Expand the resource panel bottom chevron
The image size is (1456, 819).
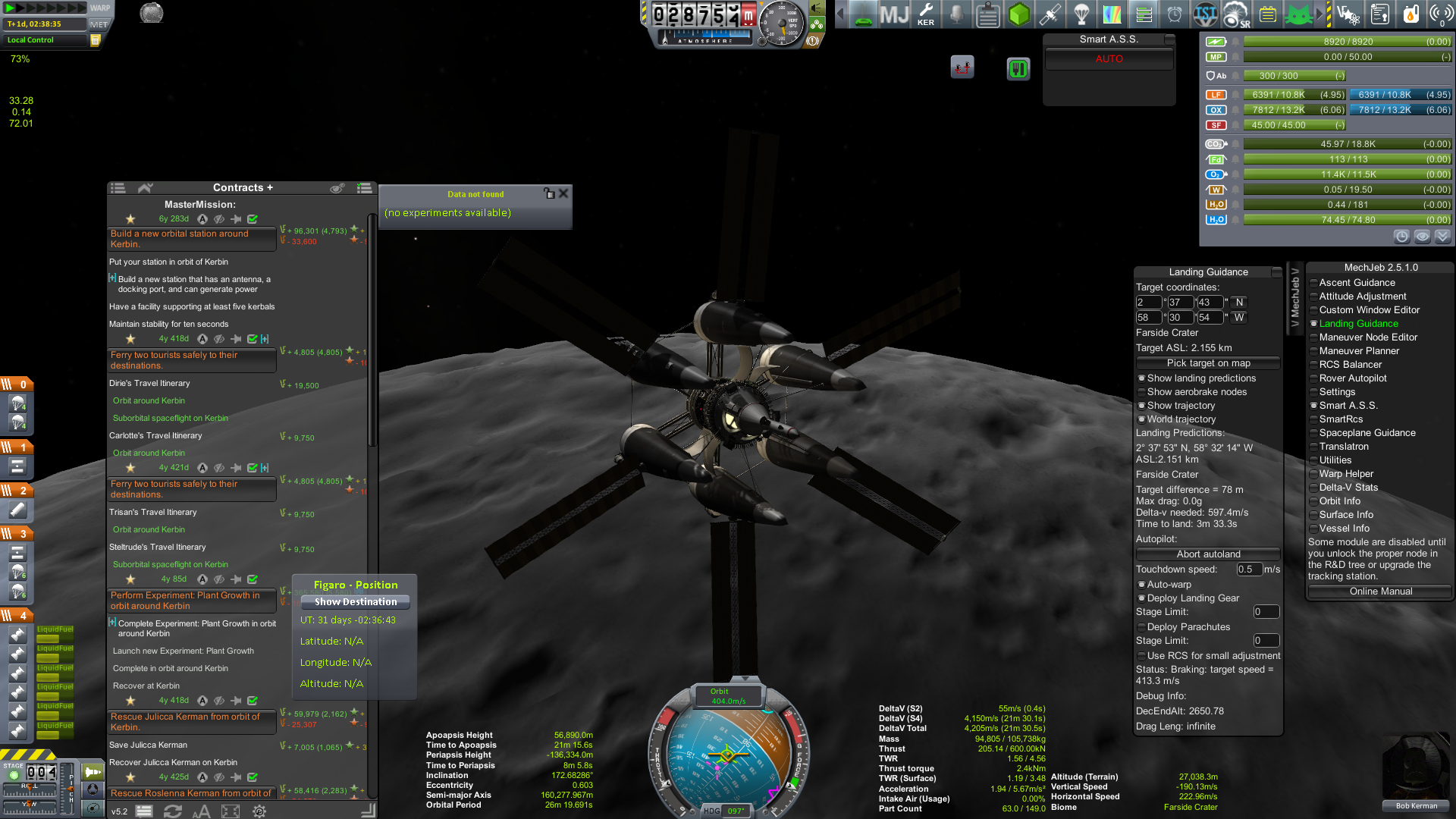click(x=1442, y=237)
